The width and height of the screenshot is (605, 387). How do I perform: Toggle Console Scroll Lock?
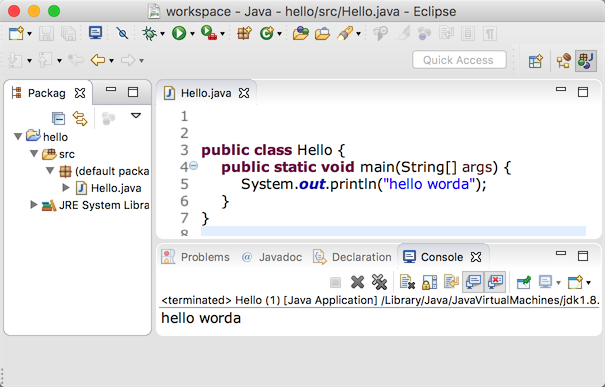[x=429, y=282]
